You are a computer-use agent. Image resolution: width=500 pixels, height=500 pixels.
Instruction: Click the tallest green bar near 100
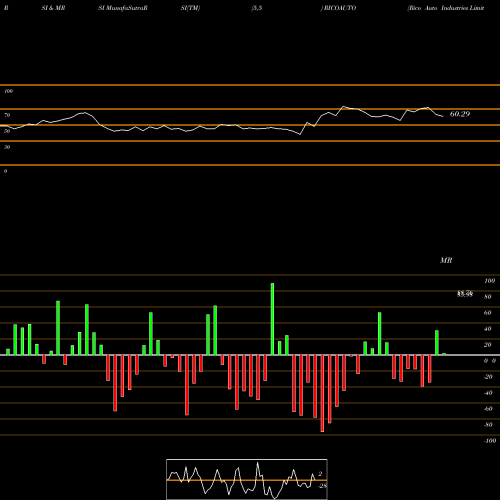[x=272, y=319]
